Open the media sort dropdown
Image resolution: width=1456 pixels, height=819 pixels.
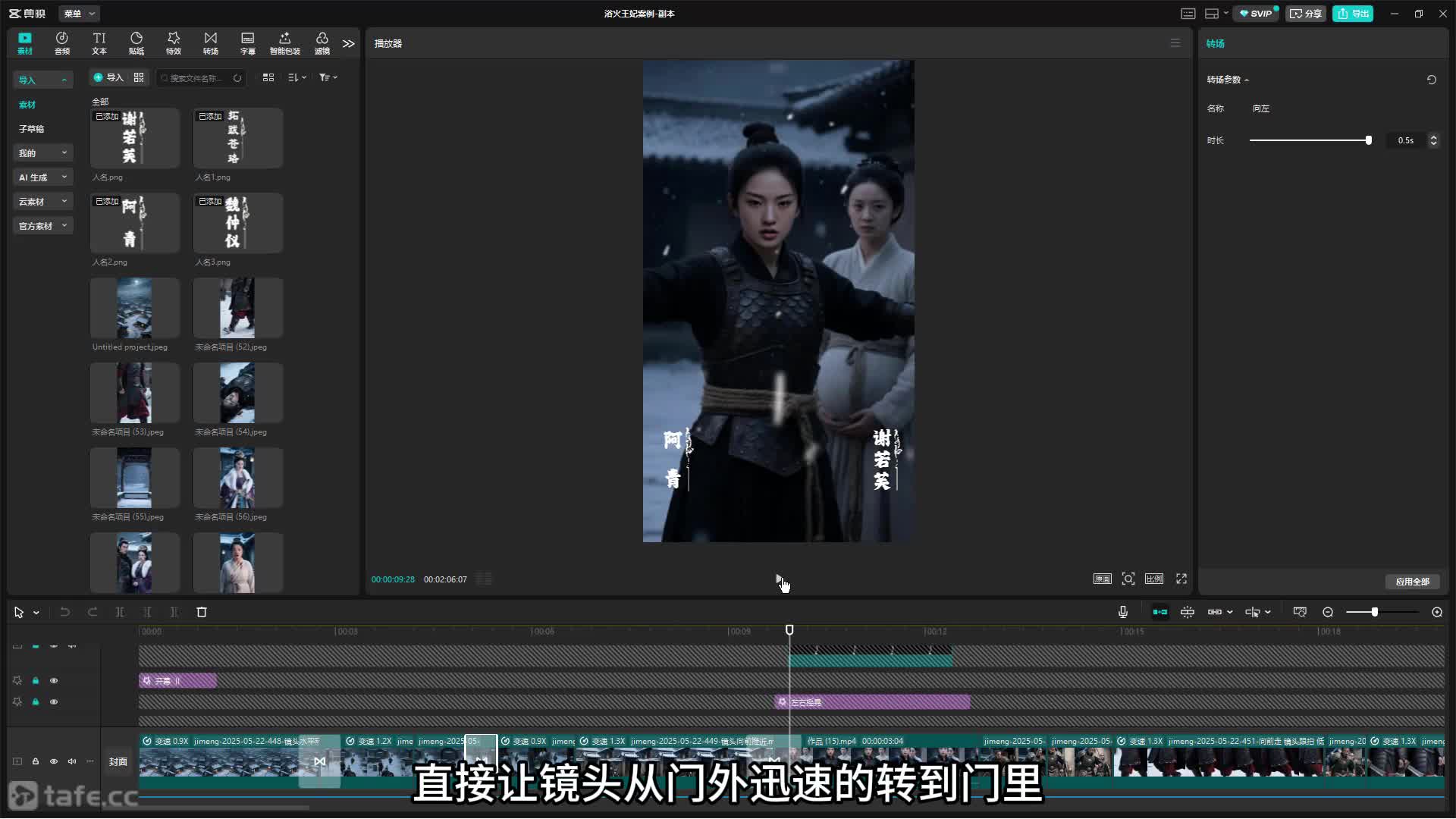click(x=297, y=77)
